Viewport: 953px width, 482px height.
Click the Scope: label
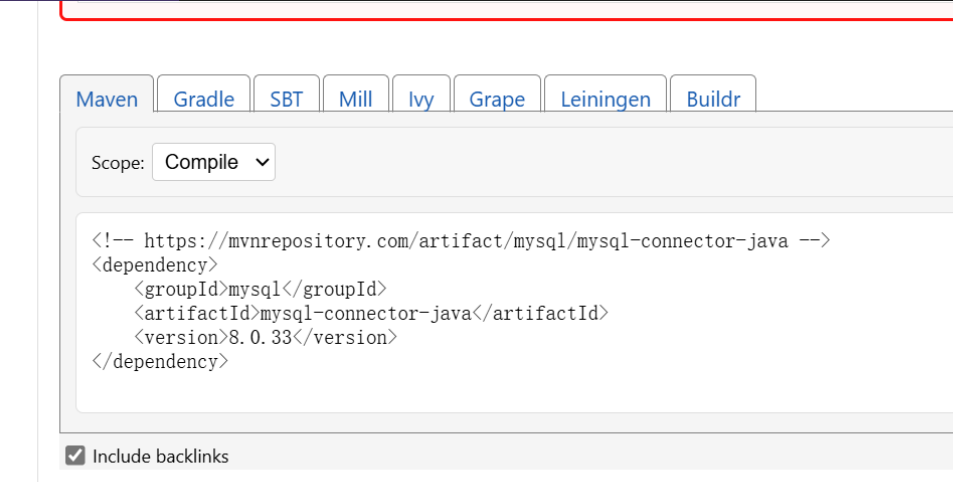[x=118, y=163]
